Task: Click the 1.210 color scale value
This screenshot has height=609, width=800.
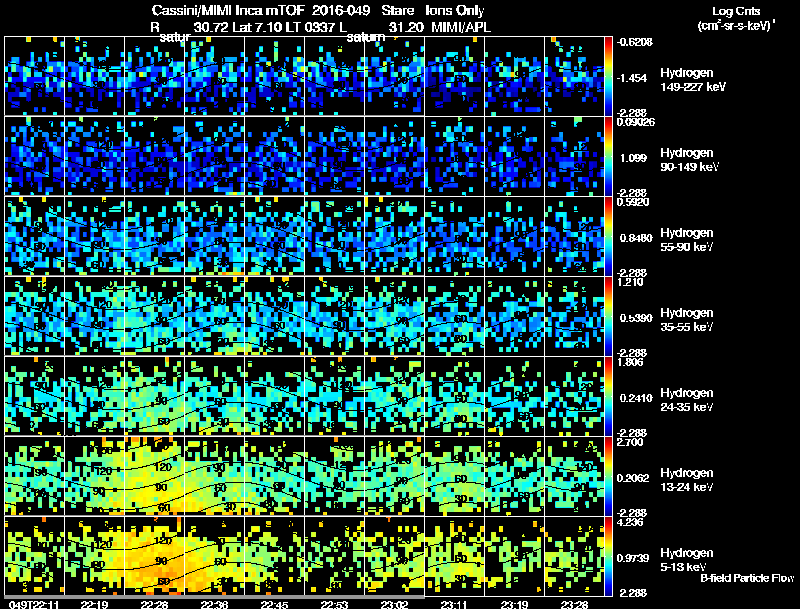Action: point(631,283)
